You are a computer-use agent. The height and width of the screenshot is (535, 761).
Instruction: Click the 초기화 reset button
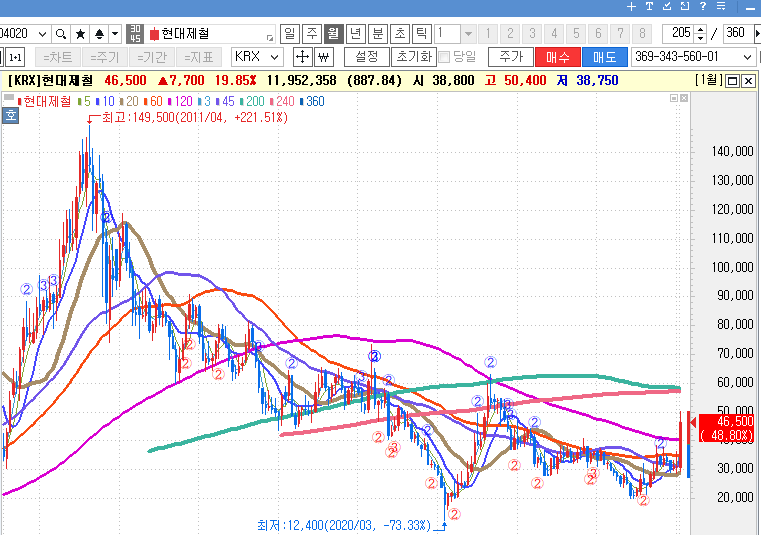(414, 57)
